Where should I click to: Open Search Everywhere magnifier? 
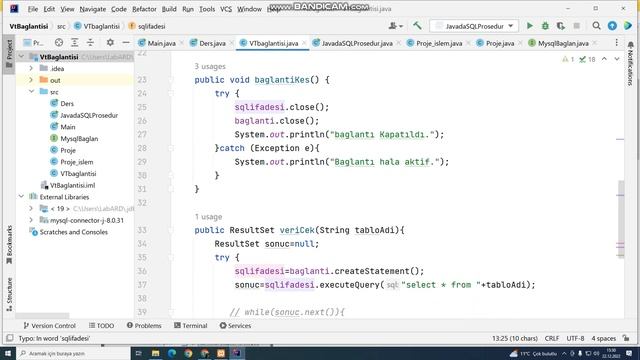(x=596, y=26)
